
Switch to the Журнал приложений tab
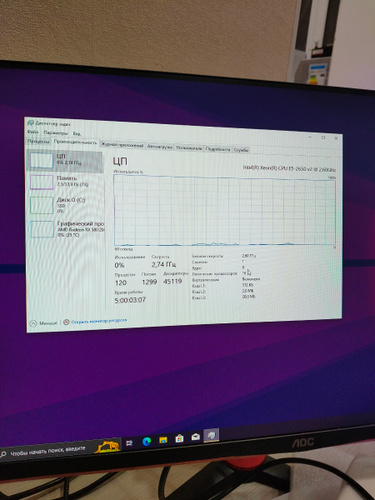(x=122, y=145)
